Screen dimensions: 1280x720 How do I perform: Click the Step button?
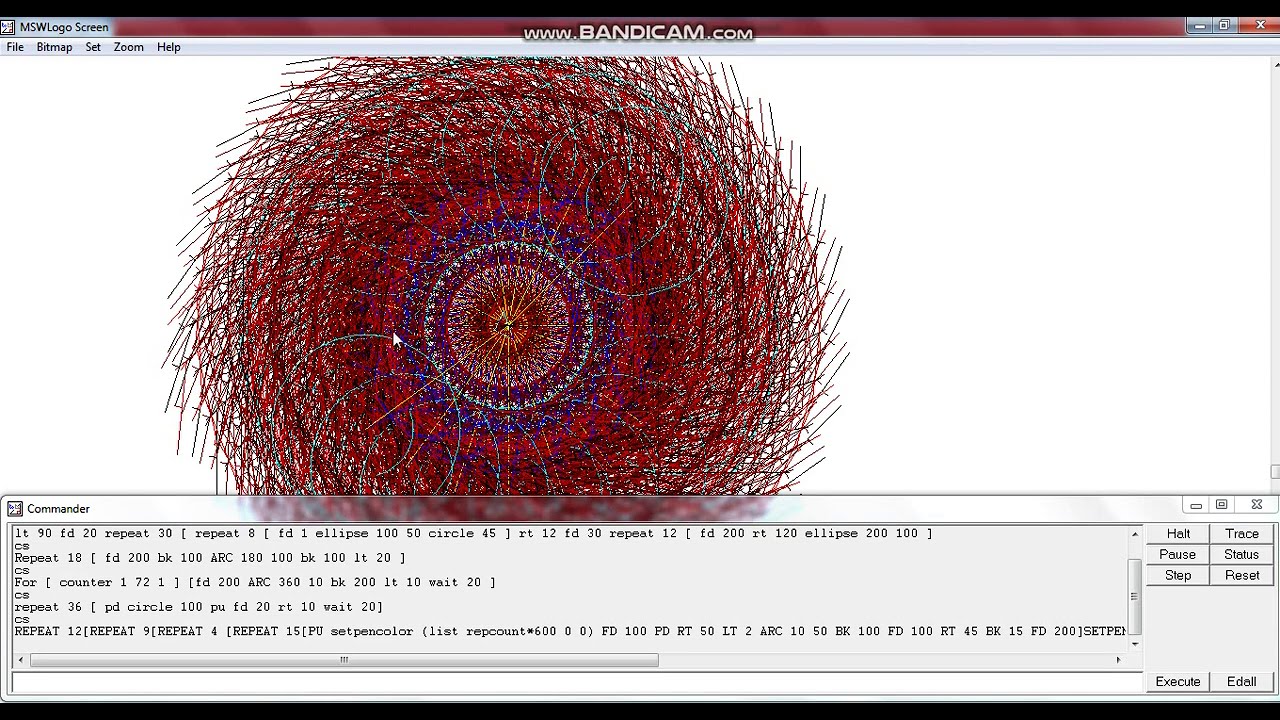[x=1178, y=576]
